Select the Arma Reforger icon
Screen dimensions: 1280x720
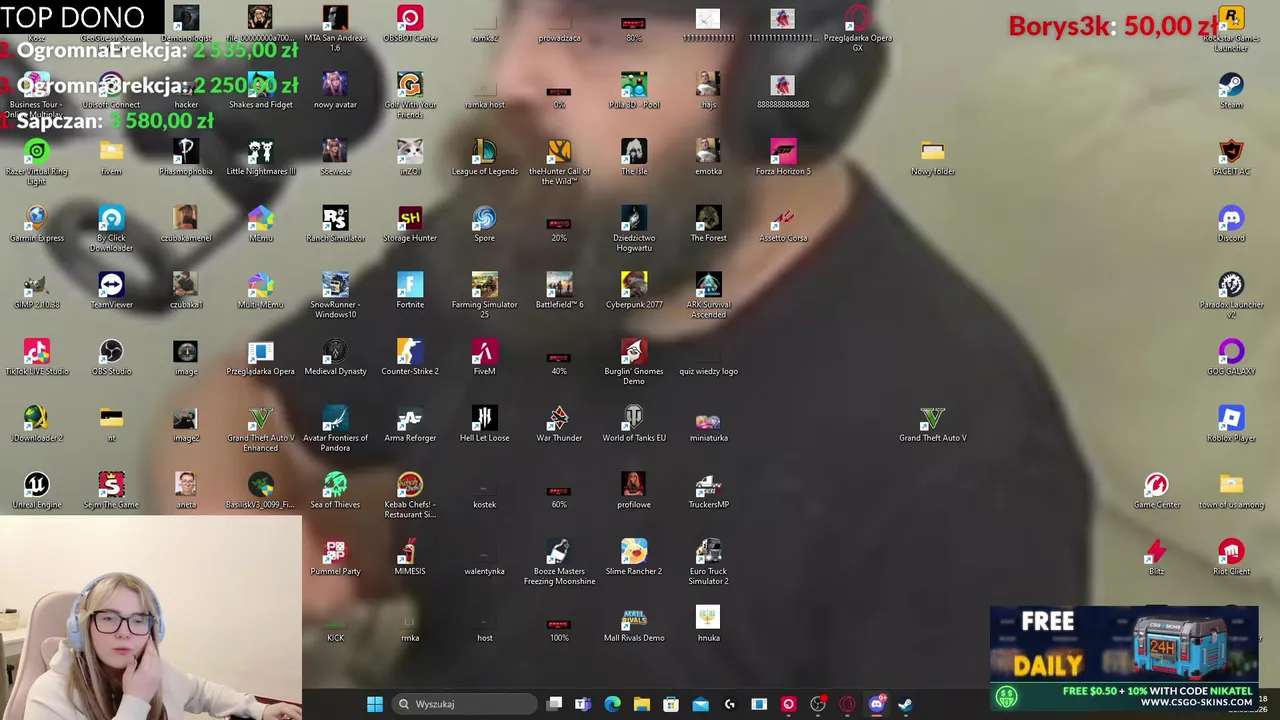[x=410, y=424]
